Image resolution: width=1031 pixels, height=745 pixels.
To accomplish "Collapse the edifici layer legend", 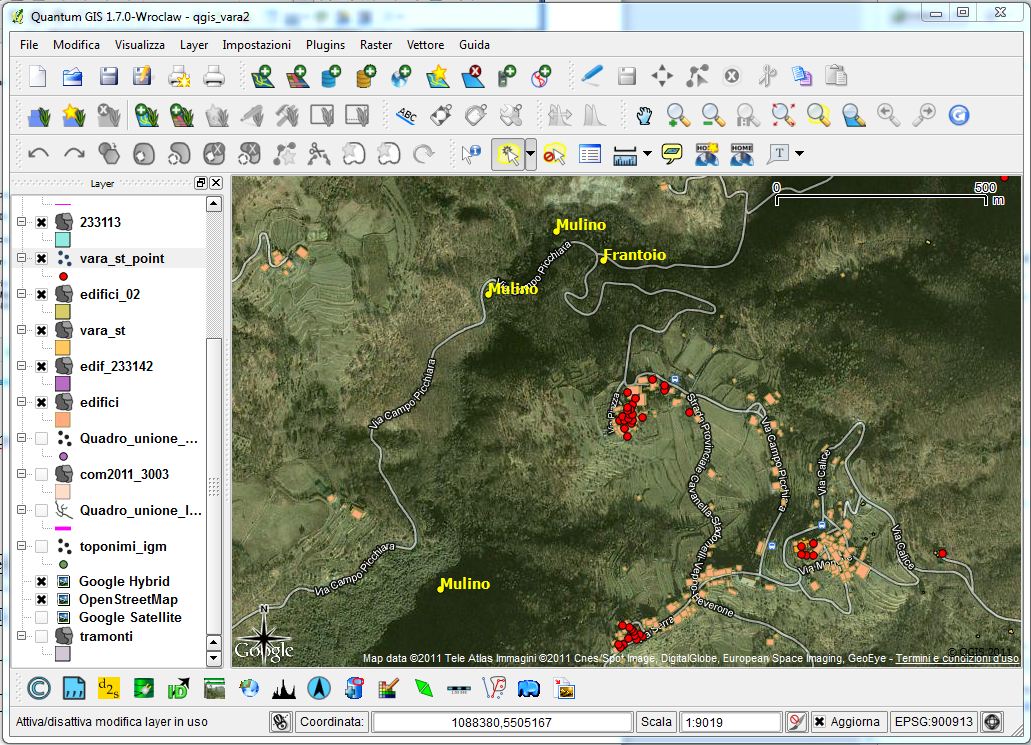I will click(x=22, y=402).
